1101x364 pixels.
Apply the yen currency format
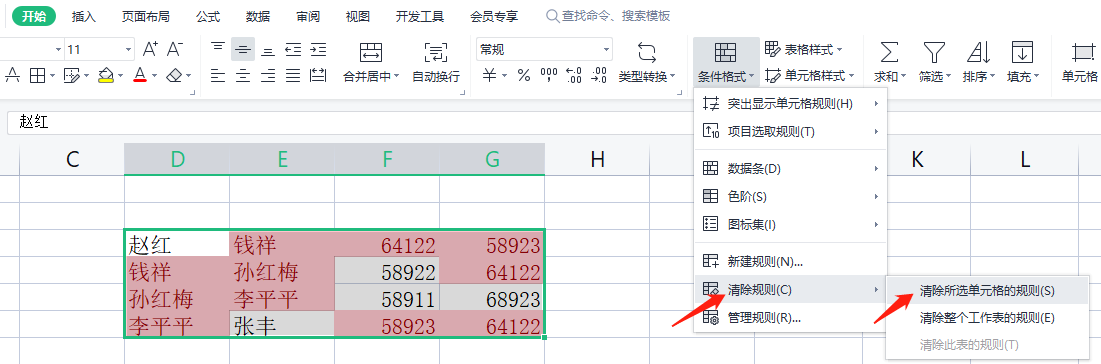(489, 75)
